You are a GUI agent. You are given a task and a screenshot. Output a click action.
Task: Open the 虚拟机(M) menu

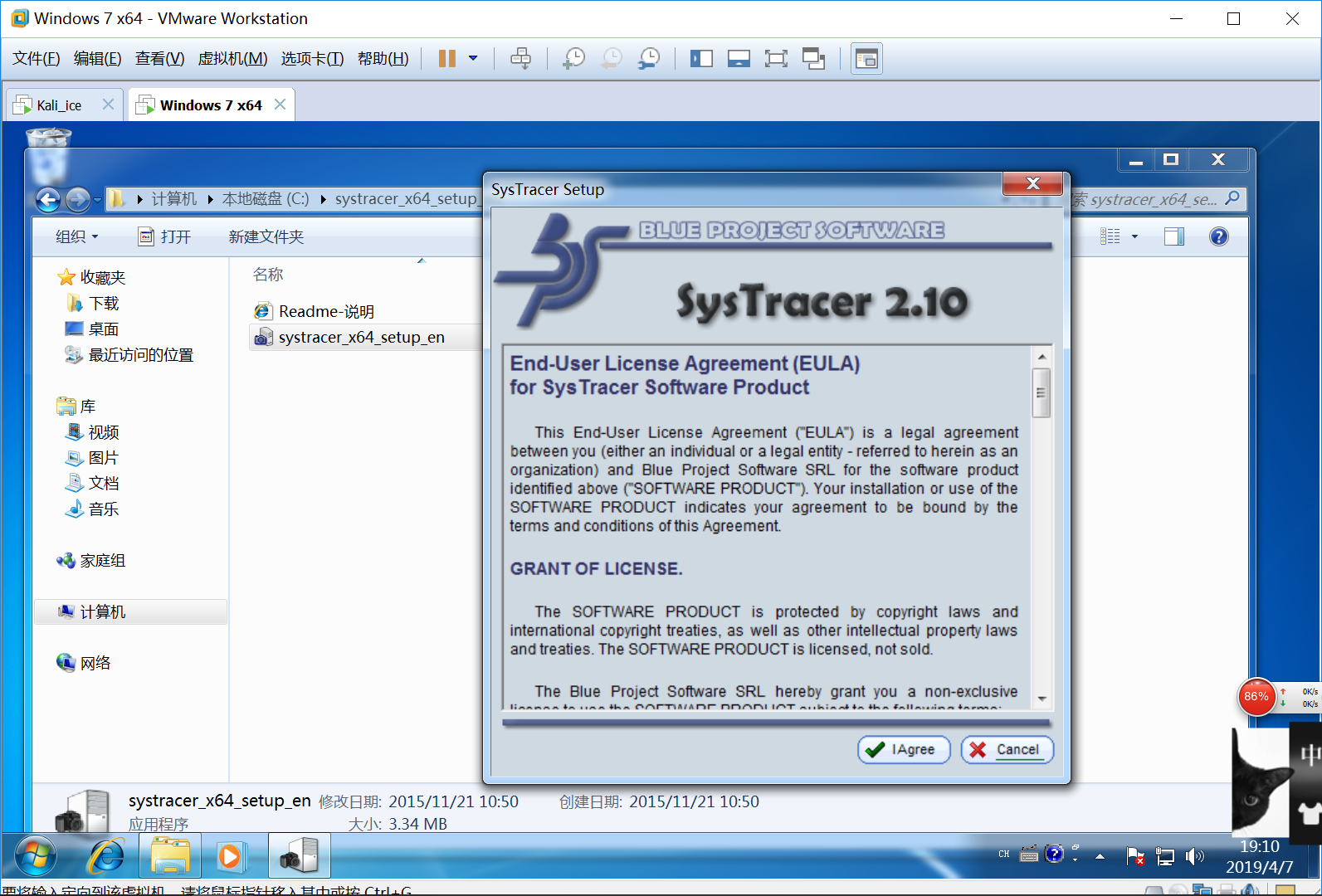pos(232,58)
